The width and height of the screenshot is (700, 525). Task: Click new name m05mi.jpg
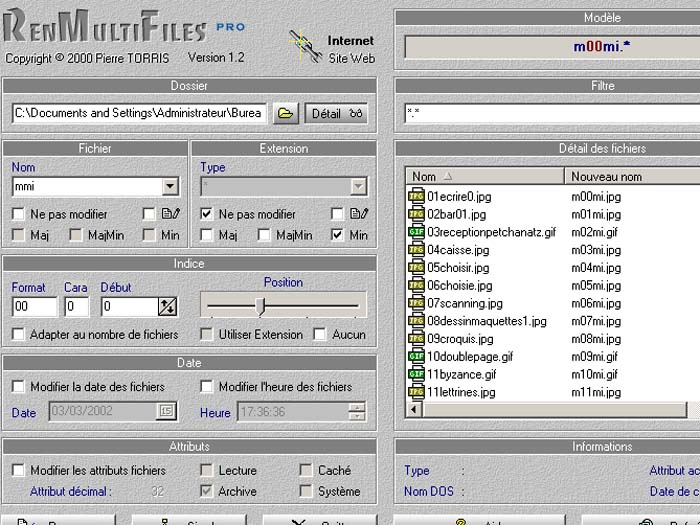click(596, 285)
